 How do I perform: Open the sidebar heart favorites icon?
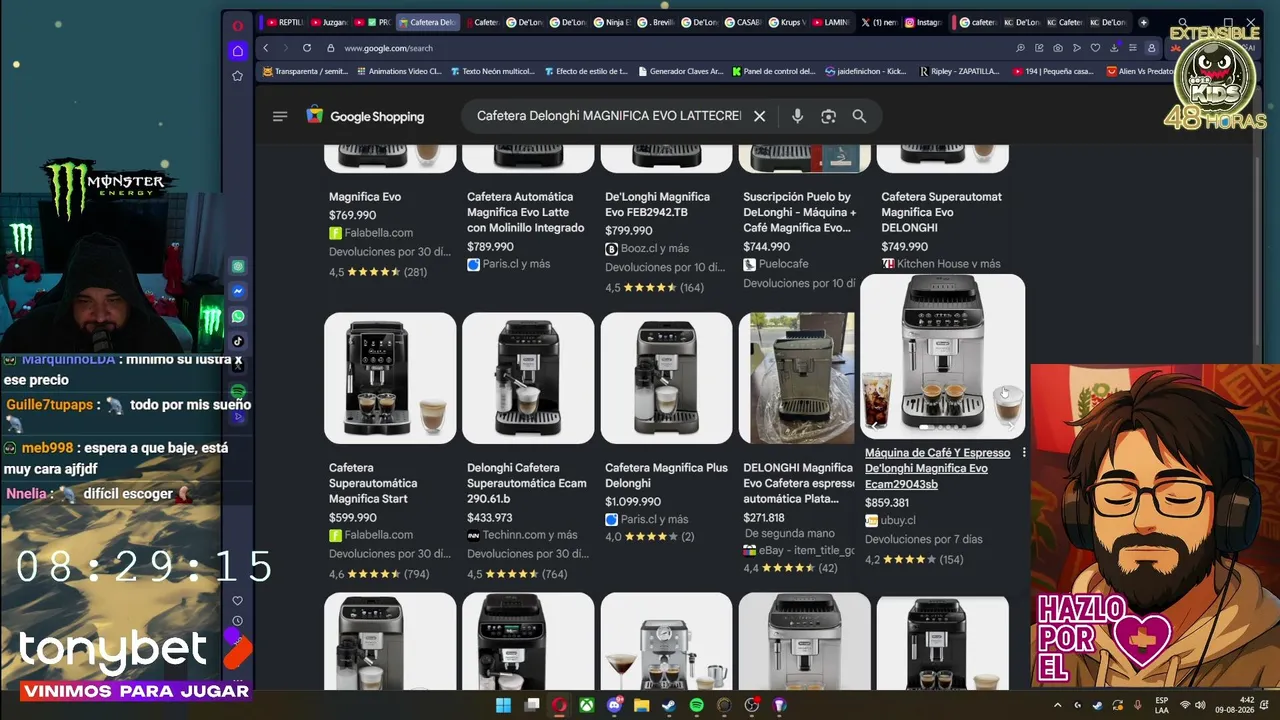point(237,601)
